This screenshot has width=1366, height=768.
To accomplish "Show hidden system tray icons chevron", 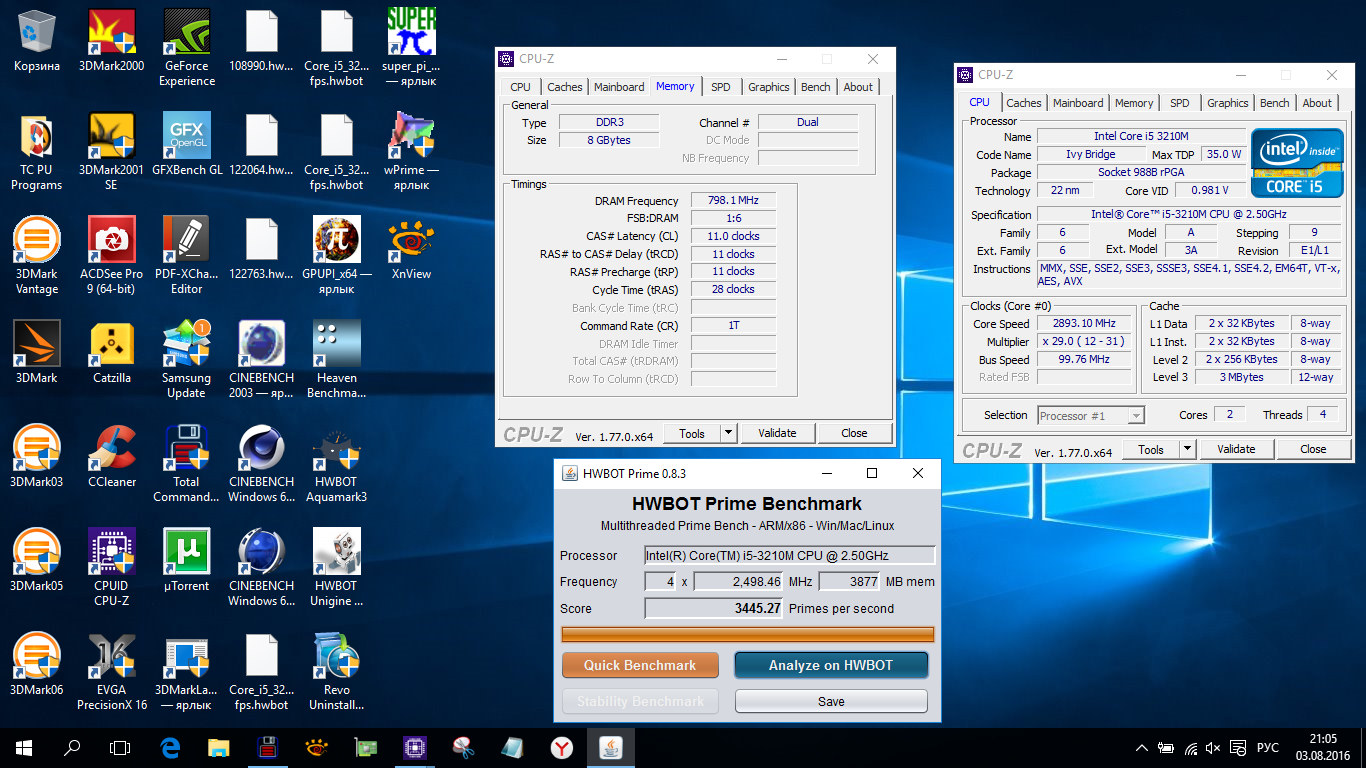I will click(x=1142, y=747).
